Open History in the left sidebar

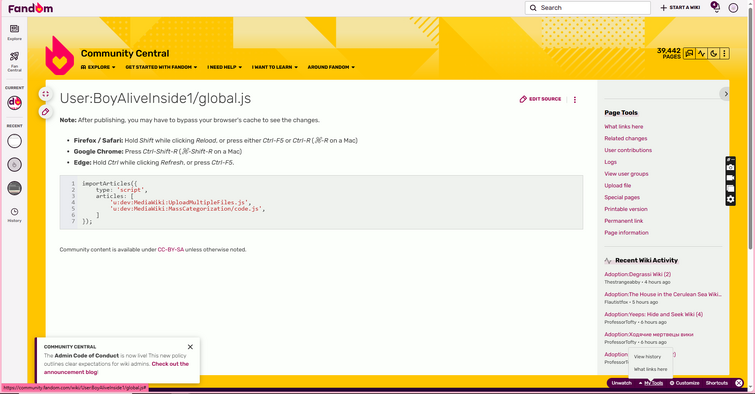pyautogui.click(x=14, y=215)
